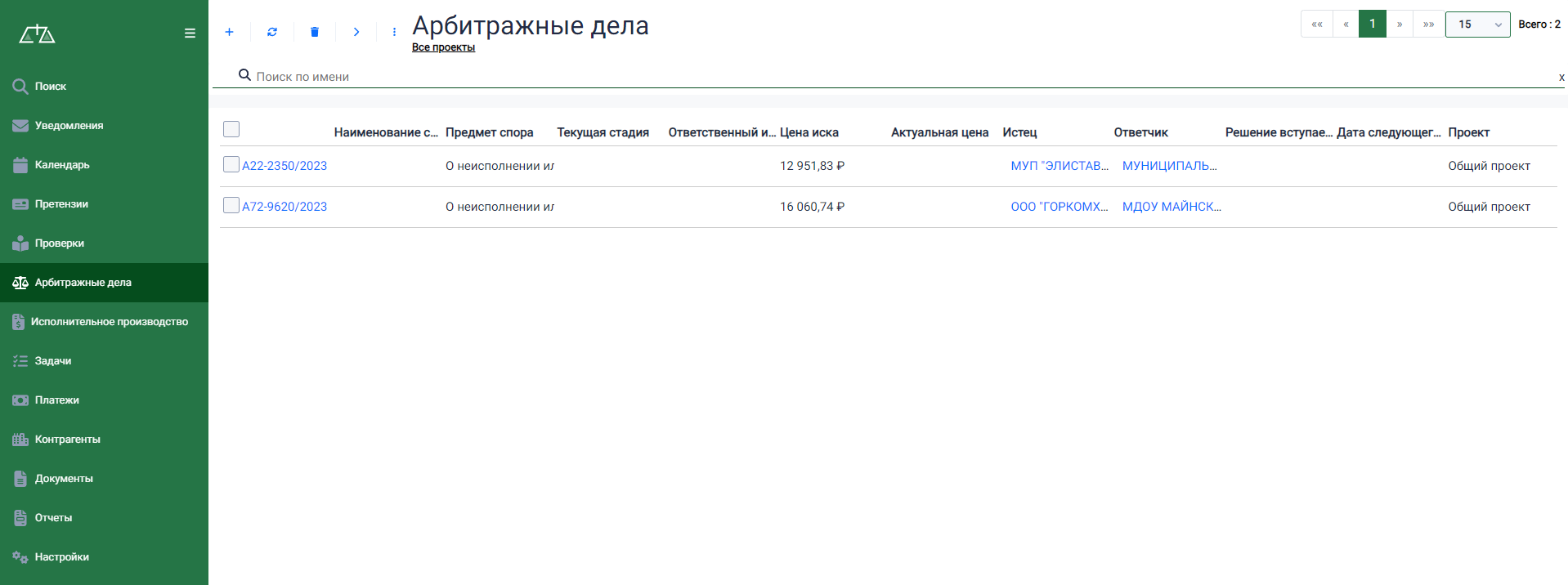This screenshot has width=1568, height=585.
Task: Expand the 'Все проекты' project filter
Action: point(443,47)
